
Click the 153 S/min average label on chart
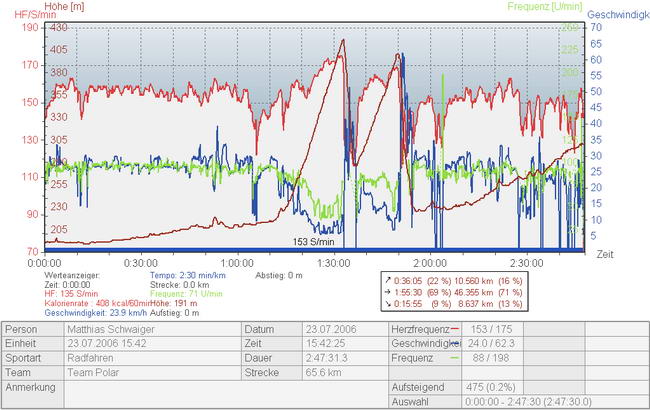coord(313,241)
